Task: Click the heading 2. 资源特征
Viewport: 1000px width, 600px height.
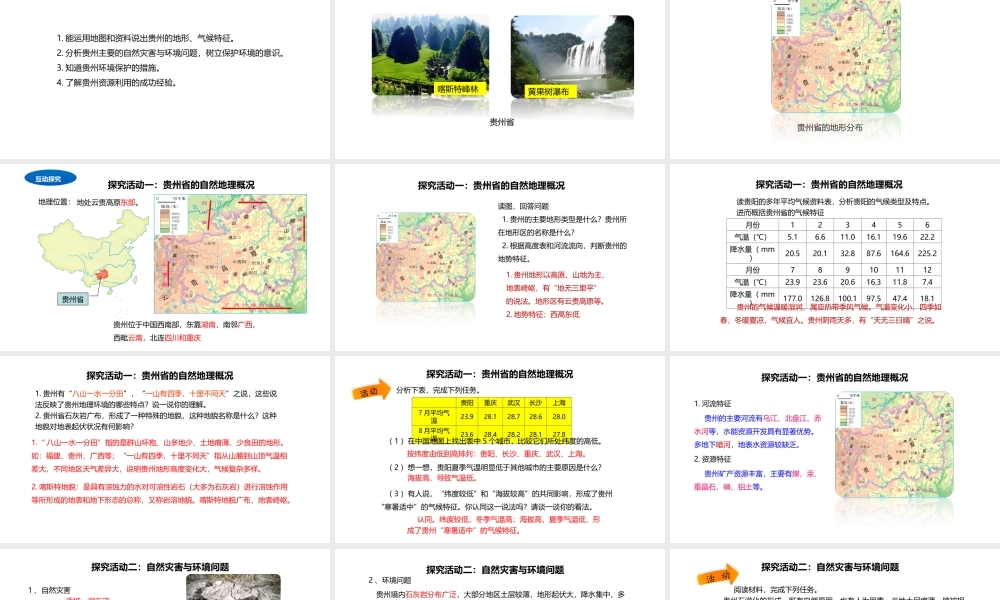Action: [712, 459]
